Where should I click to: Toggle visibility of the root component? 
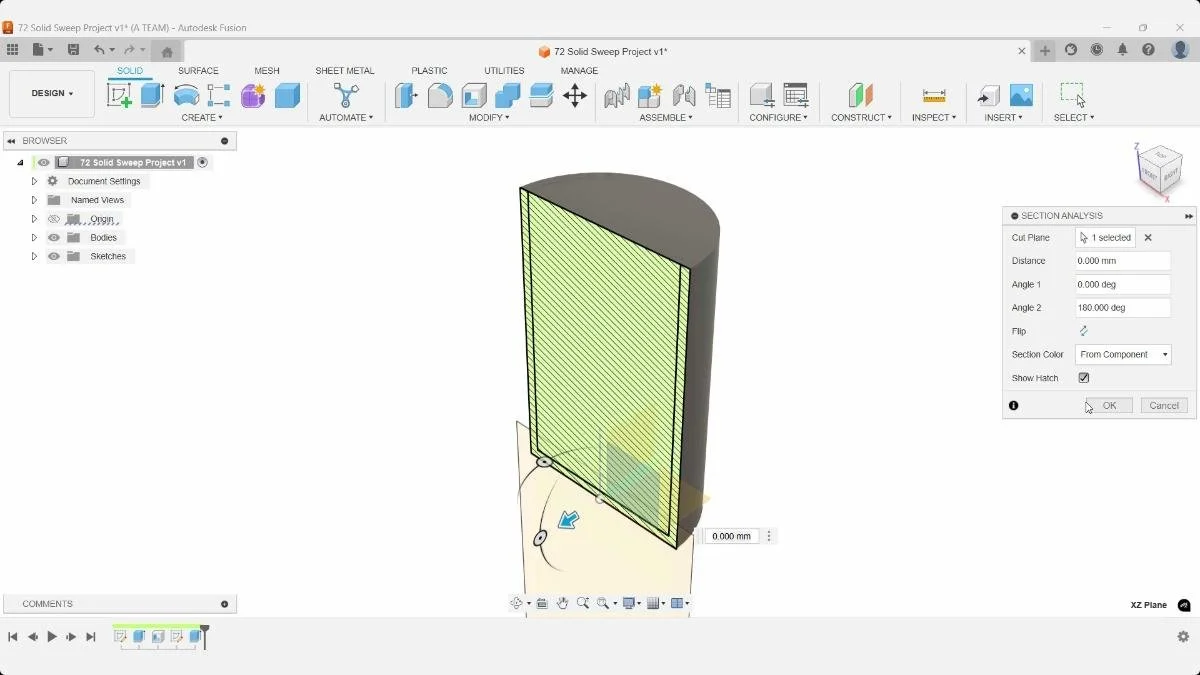(x=43, y=162)
